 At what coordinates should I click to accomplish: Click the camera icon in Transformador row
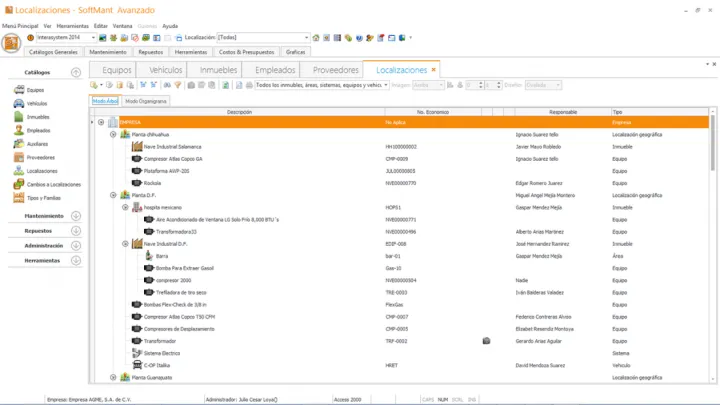point(486,341)
